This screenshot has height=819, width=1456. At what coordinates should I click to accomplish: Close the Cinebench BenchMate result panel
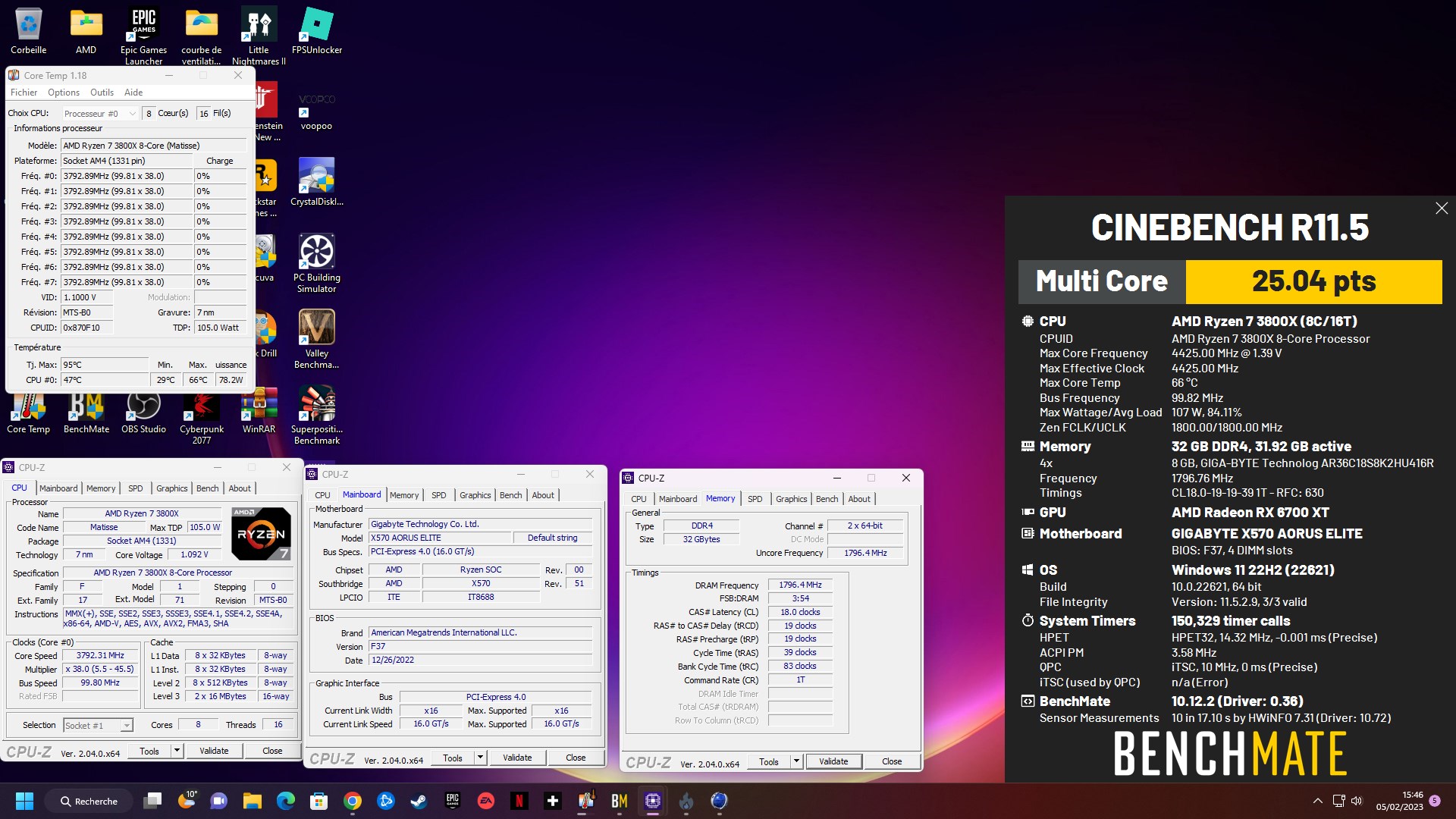coord(1442,209)
